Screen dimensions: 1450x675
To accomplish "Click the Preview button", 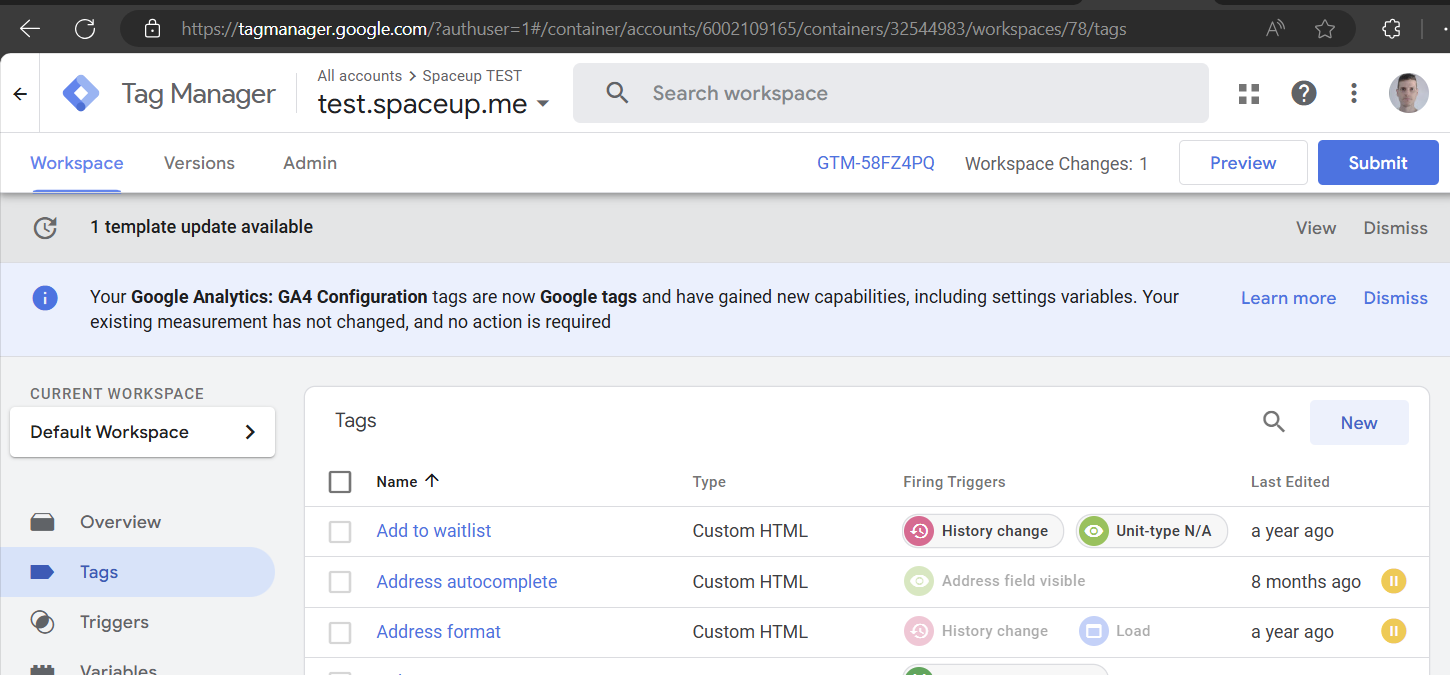I will pyautogui.click(x=1243, y=163).
